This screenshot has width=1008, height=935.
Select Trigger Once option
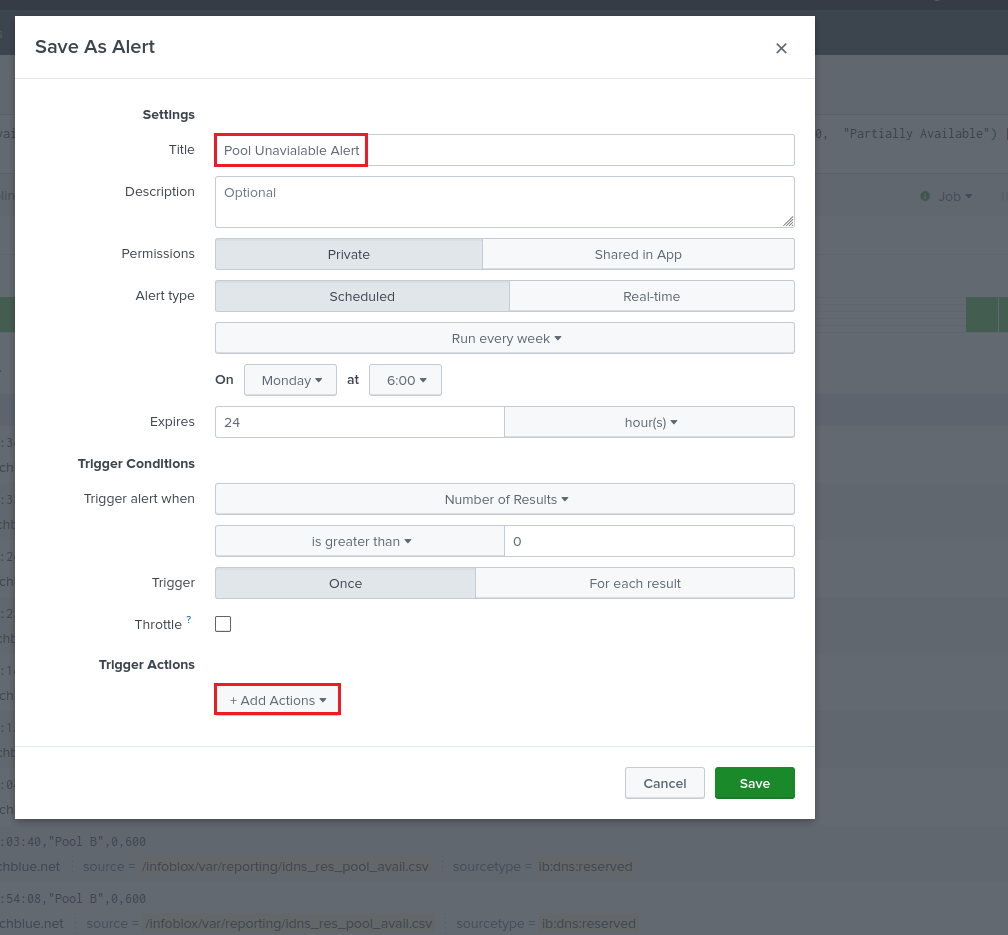point(345,583)
